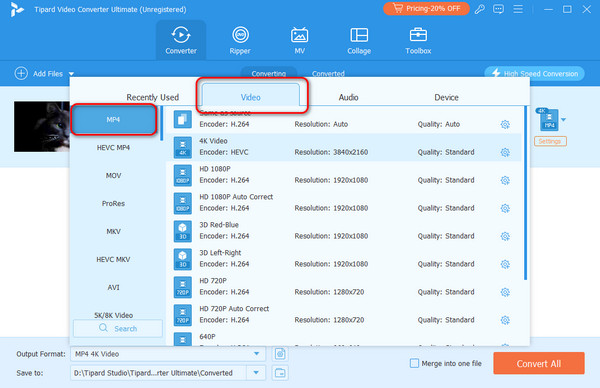The width and height of the screenshot is (600, 388).
Task: Choose HEVC MP4 in the format list
Action: coord(113,148)
